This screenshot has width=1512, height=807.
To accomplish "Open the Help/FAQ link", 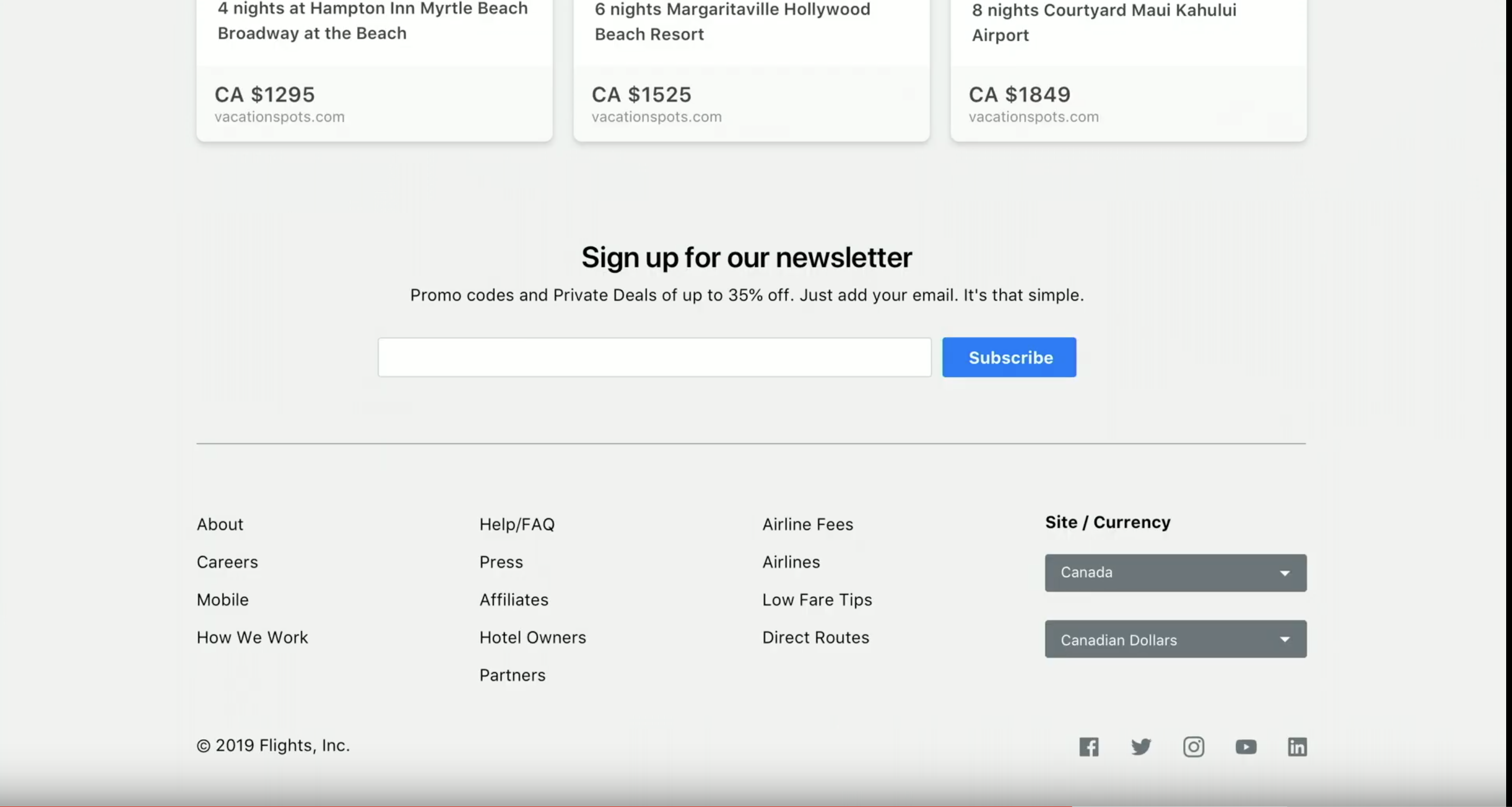I will point(517,524).
